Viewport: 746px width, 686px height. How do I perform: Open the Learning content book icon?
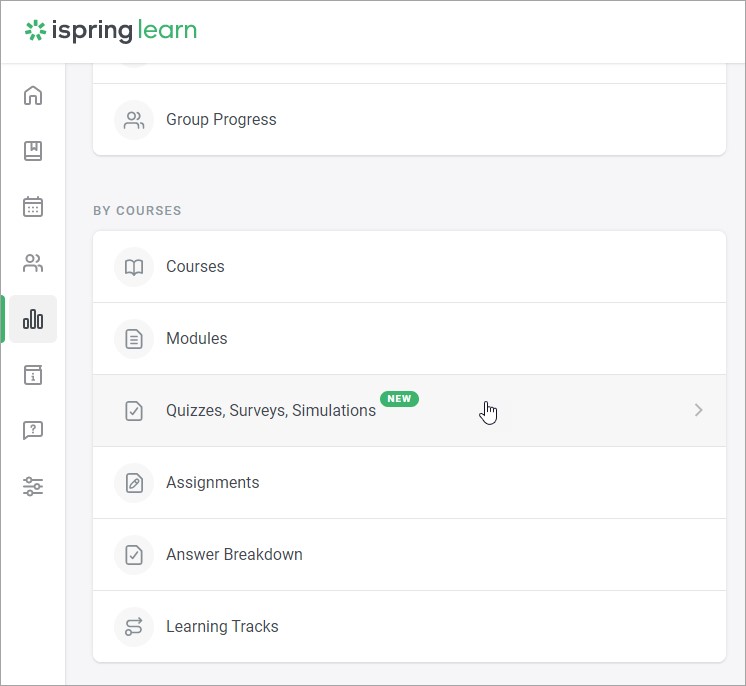pos(33,151)
